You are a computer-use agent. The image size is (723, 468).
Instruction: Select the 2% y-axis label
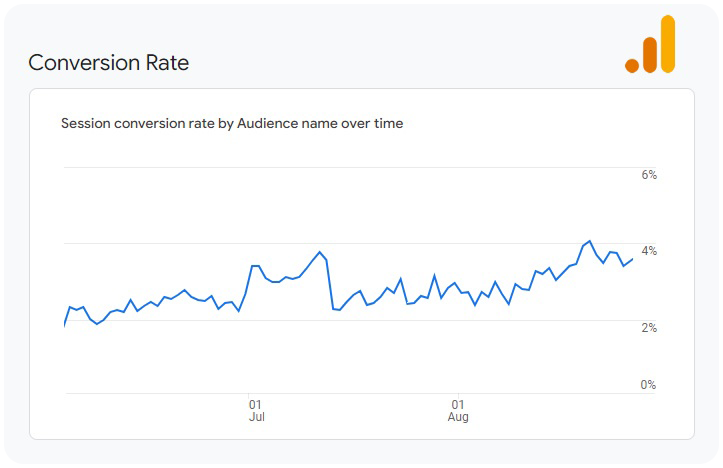(649, 327)
